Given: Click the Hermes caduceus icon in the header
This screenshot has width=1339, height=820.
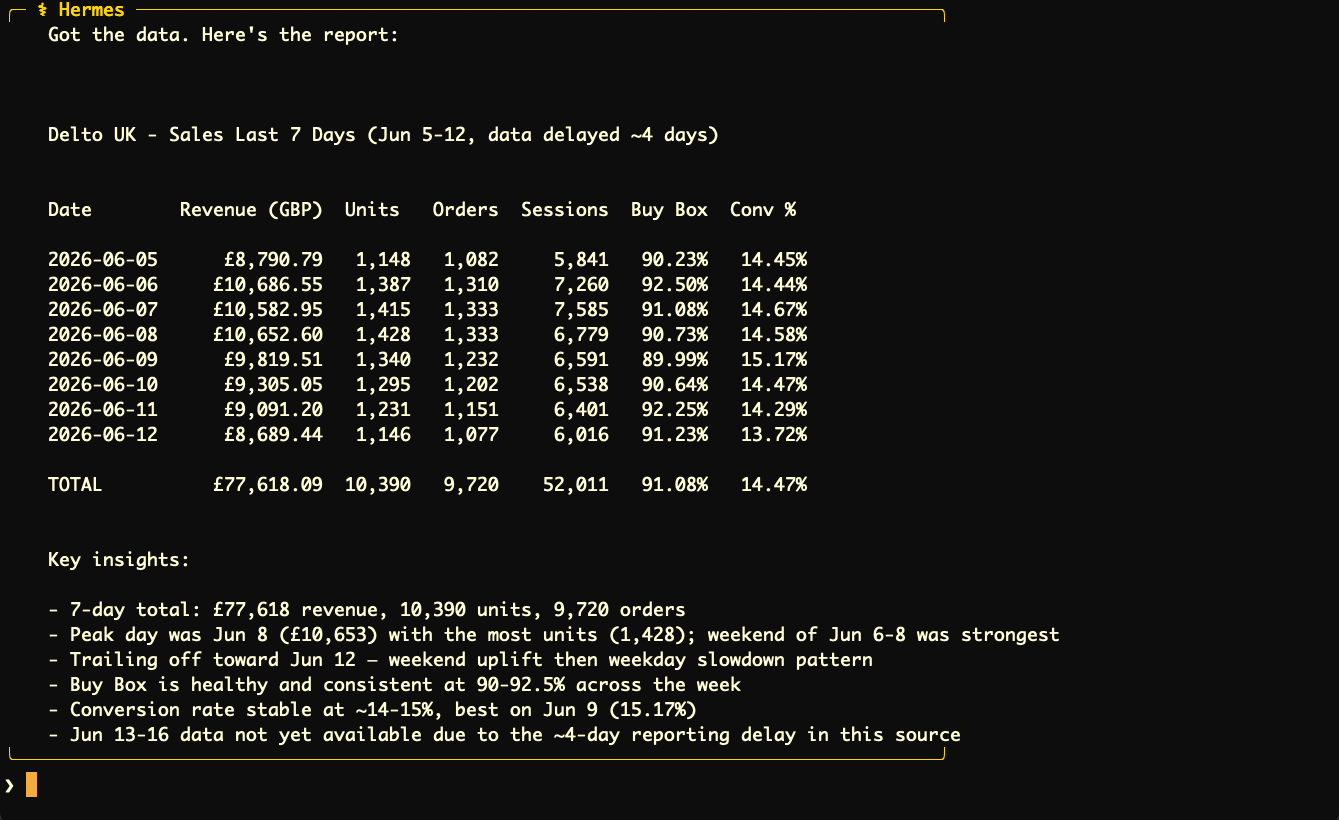Looking at the screenshot, I should pyautogui.click(x=43, y=10).
